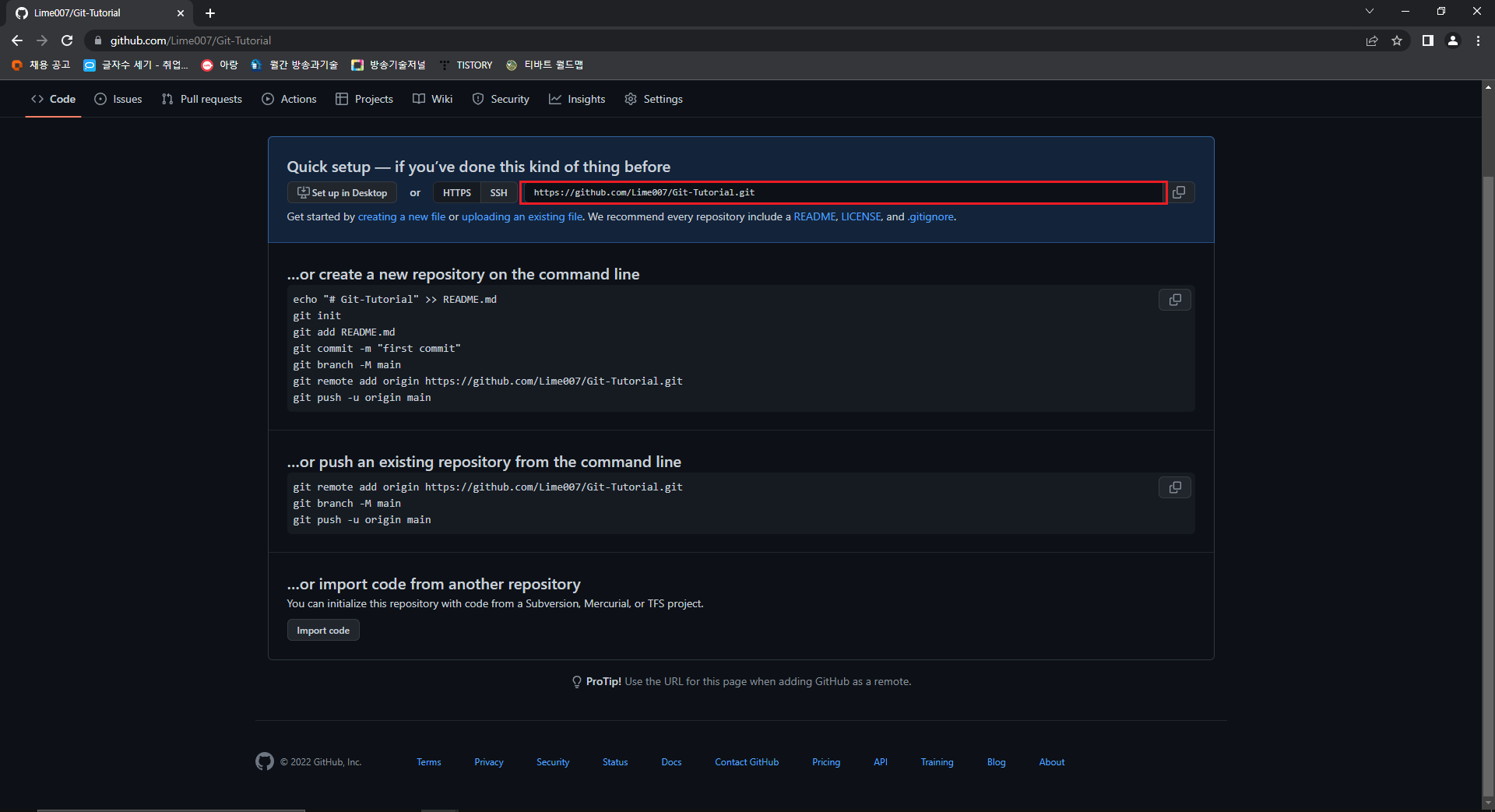Viewport: 1495px width, 812px height.
Task: Open the 글자수 세기 bookmark
Action: click(136, 65)
